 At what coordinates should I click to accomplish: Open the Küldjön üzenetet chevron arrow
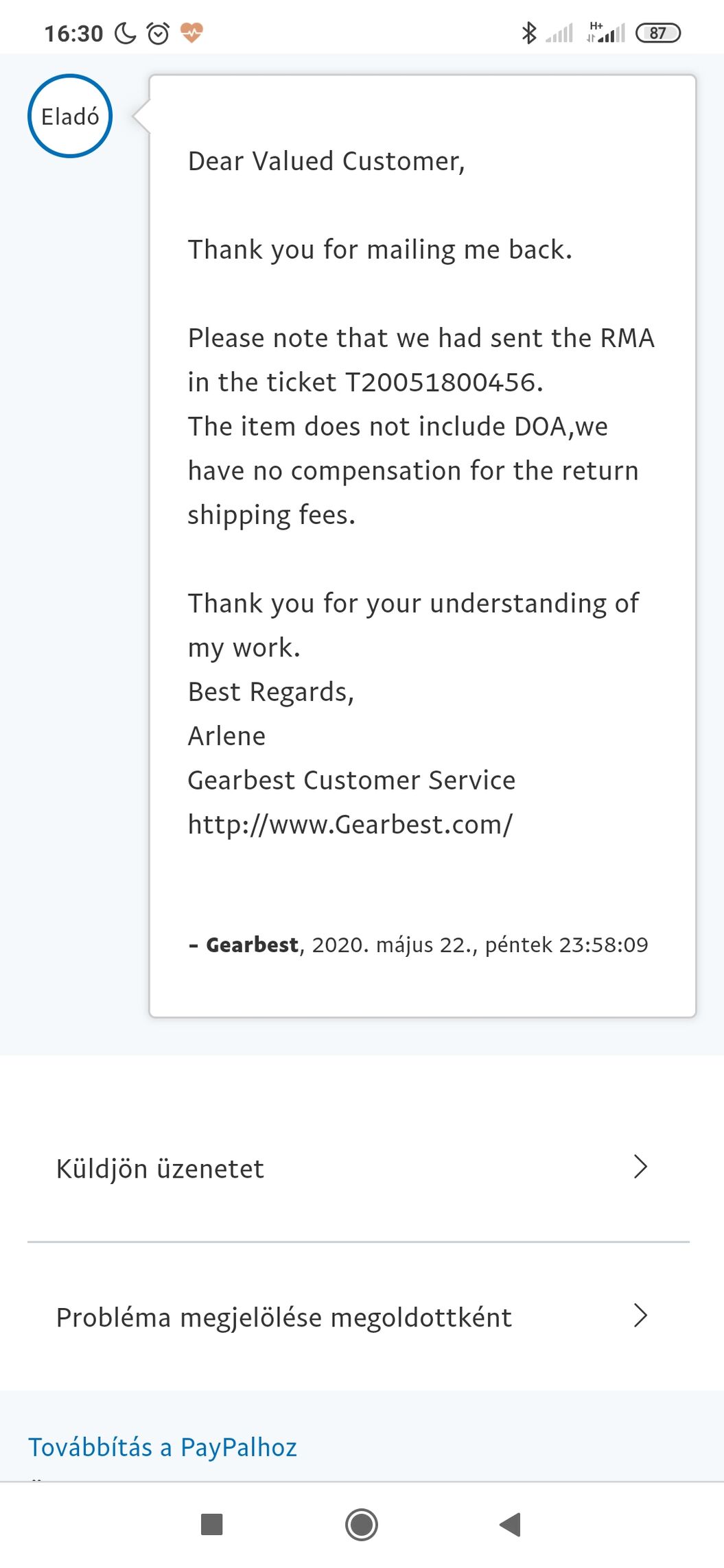(640, 1167)
